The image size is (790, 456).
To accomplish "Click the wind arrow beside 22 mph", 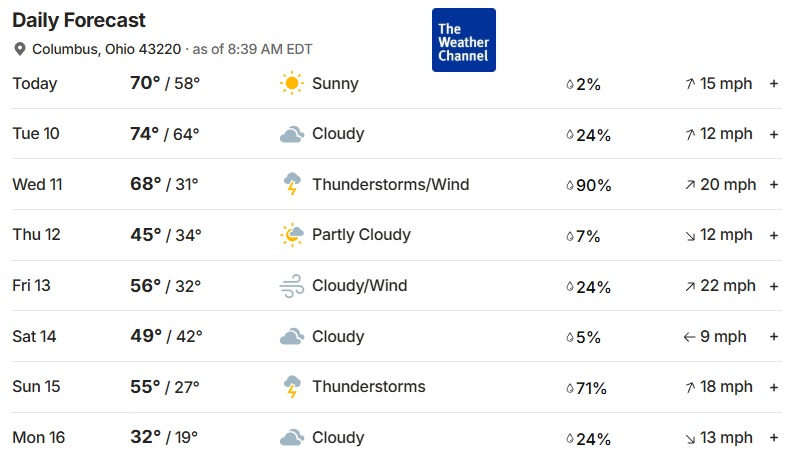I will [x=690, y=286].
